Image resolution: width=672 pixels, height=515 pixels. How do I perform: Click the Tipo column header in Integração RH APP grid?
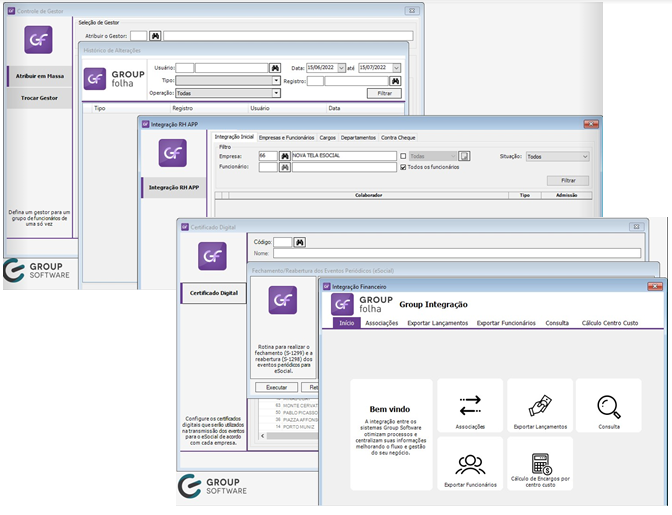pos(525,195)
